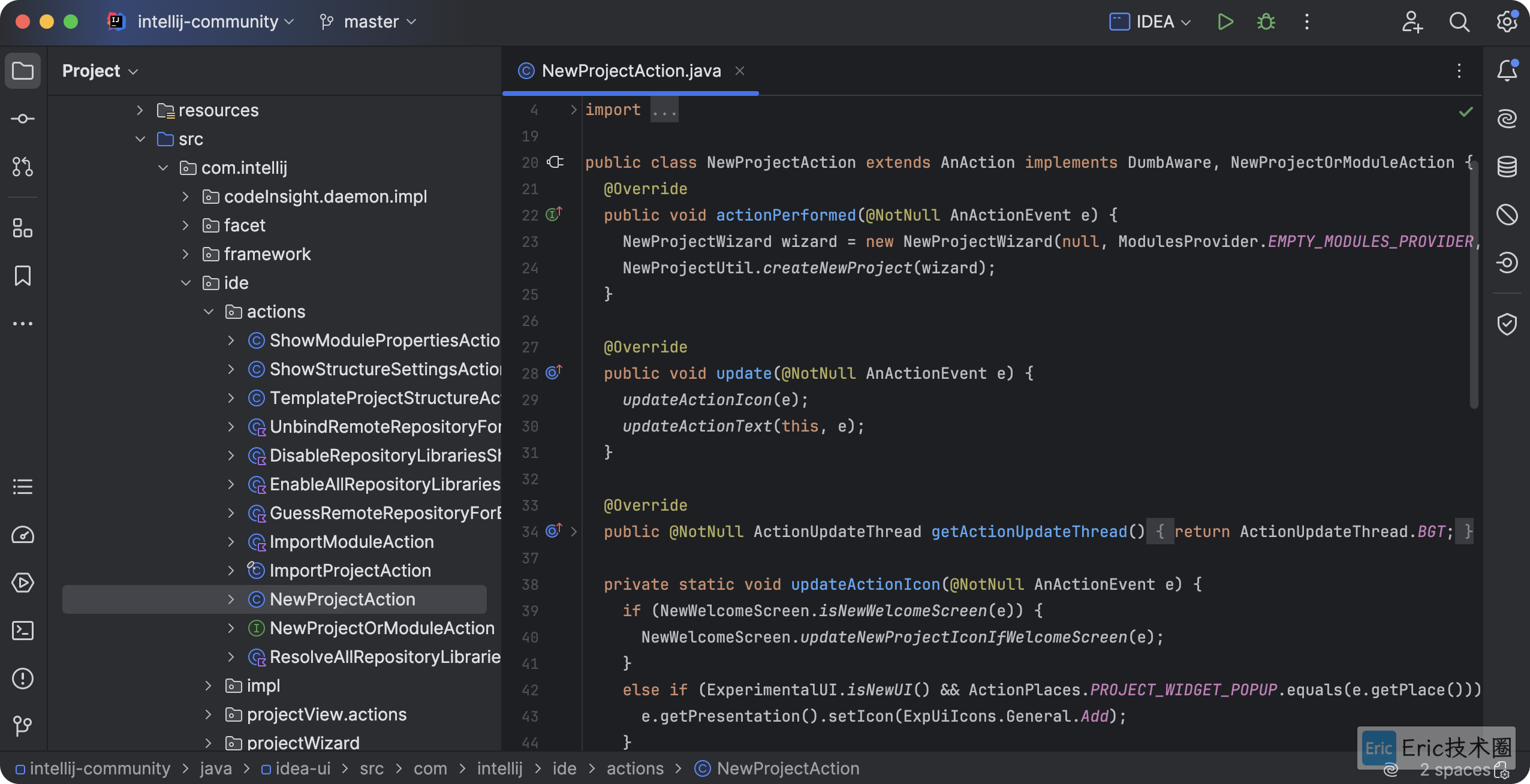This screenshot has width=1530, height=784.
Task: Collapse the com.intellij package
Action: pos(162,168)
